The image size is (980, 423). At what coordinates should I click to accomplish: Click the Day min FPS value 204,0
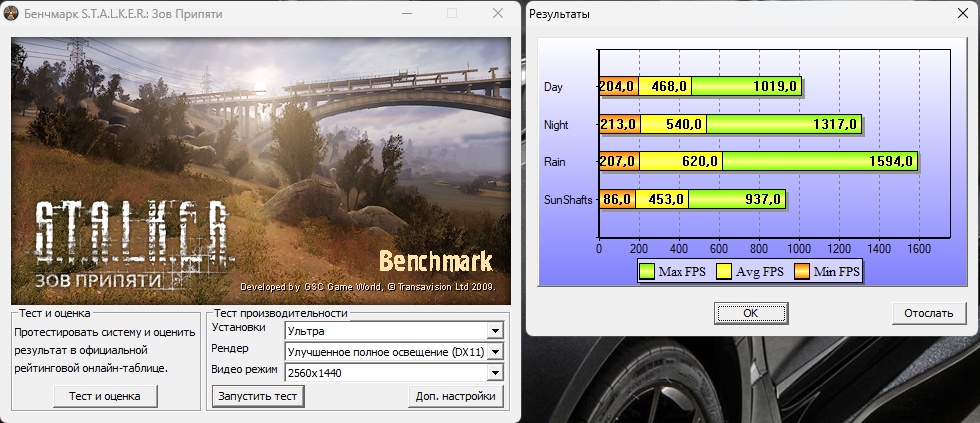(618, 87)
